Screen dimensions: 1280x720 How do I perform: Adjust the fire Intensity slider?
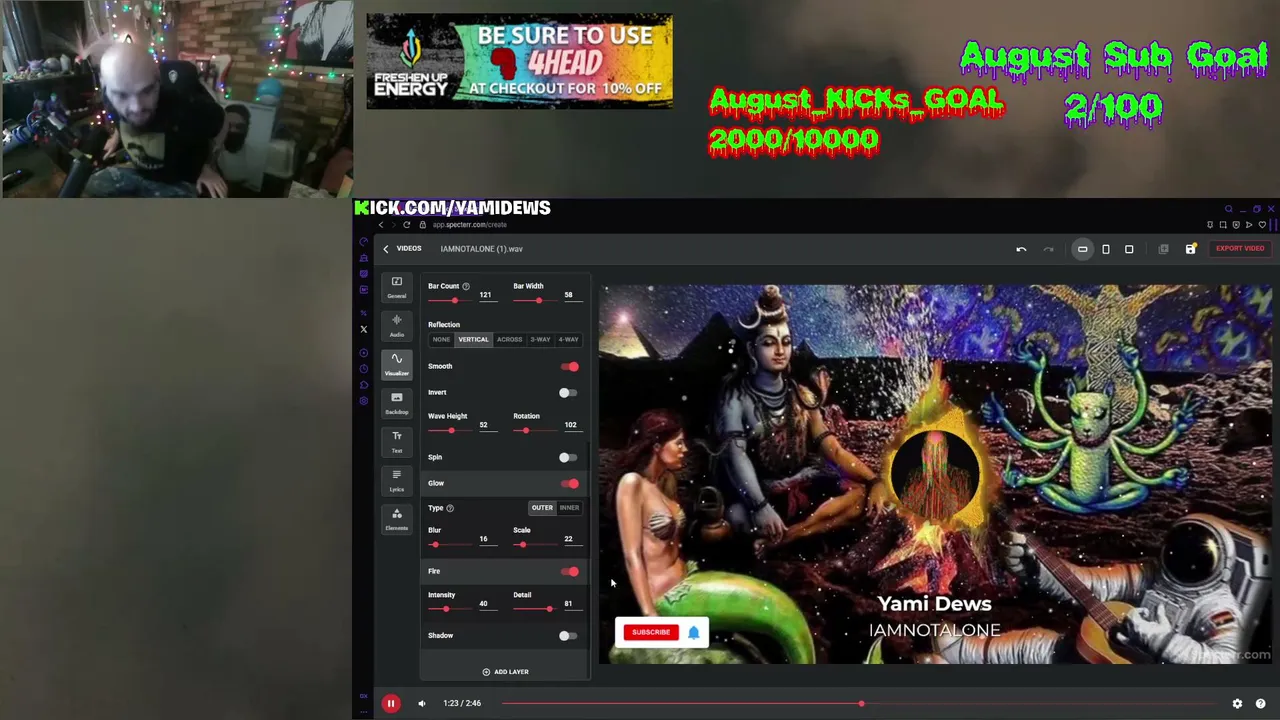(450, 609)
